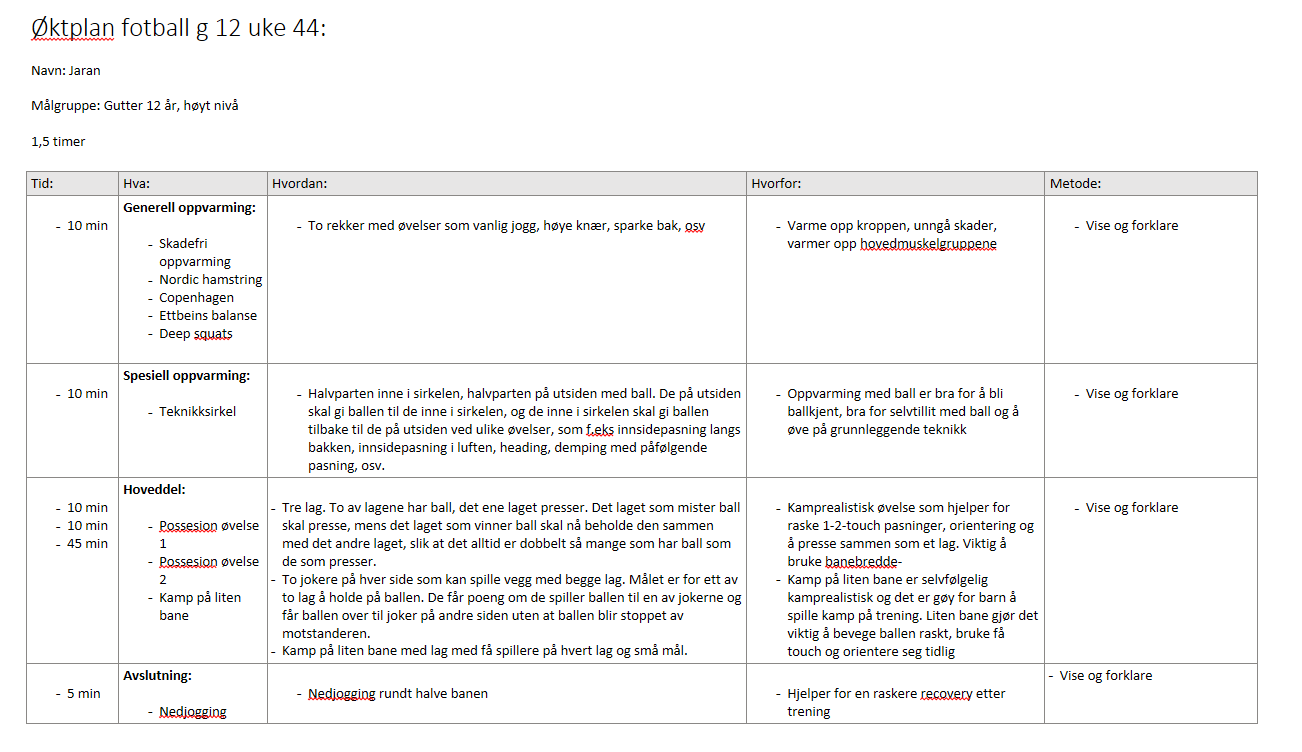Click the 'Avslutning:' heading
Image resolution: width=1302 pixels, height=752 pixels.
tap(158, 676)
